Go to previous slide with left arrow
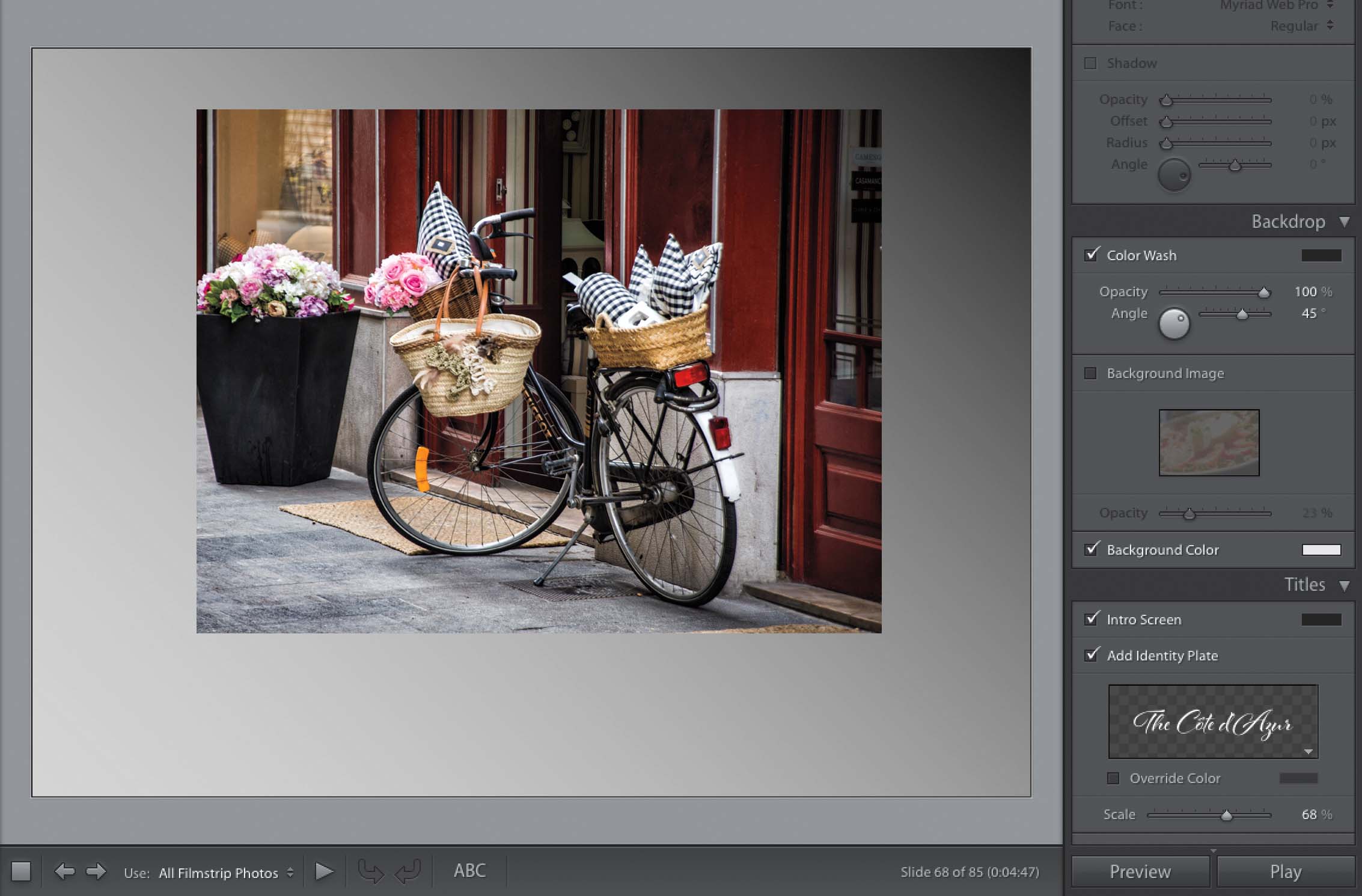Viewport: 1362px width, 896px height. coord(64,871)
